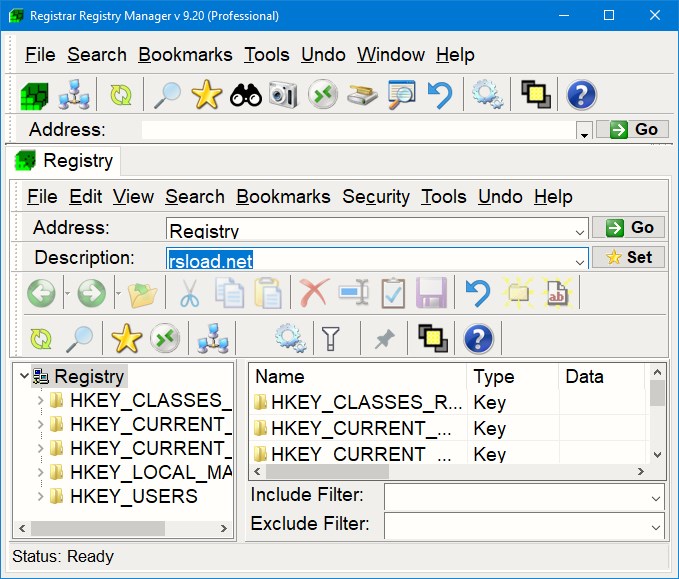Expand the HKEY_CLASSES_ tree node
The height and width of the screenshot is (579, 679).
coord(40,400)
